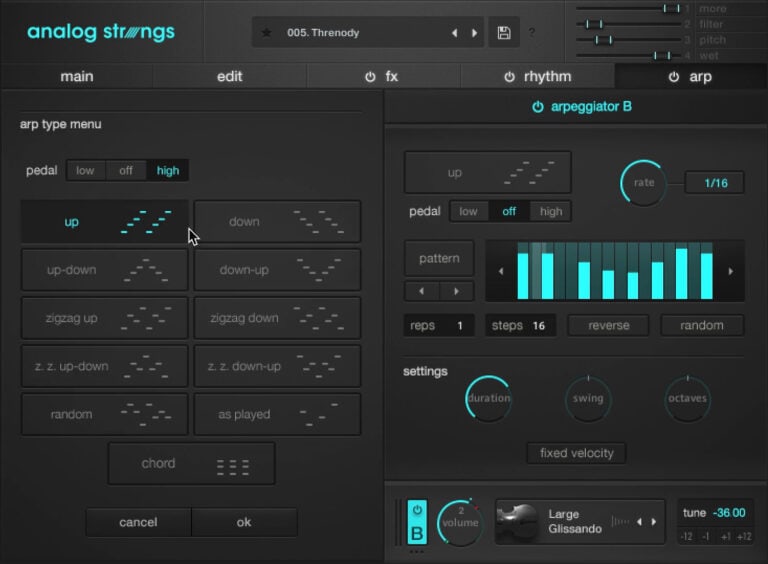Select the chord arp type
This screenshot has width=768, height=564.
191,464
